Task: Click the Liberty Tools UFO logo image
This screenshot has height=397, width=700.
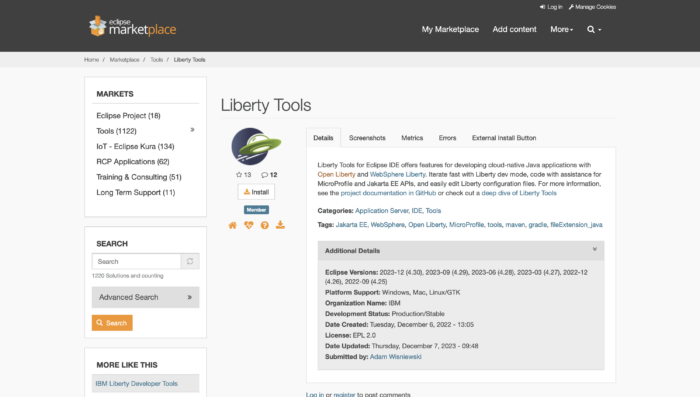Action: click(x=256, y=146)
